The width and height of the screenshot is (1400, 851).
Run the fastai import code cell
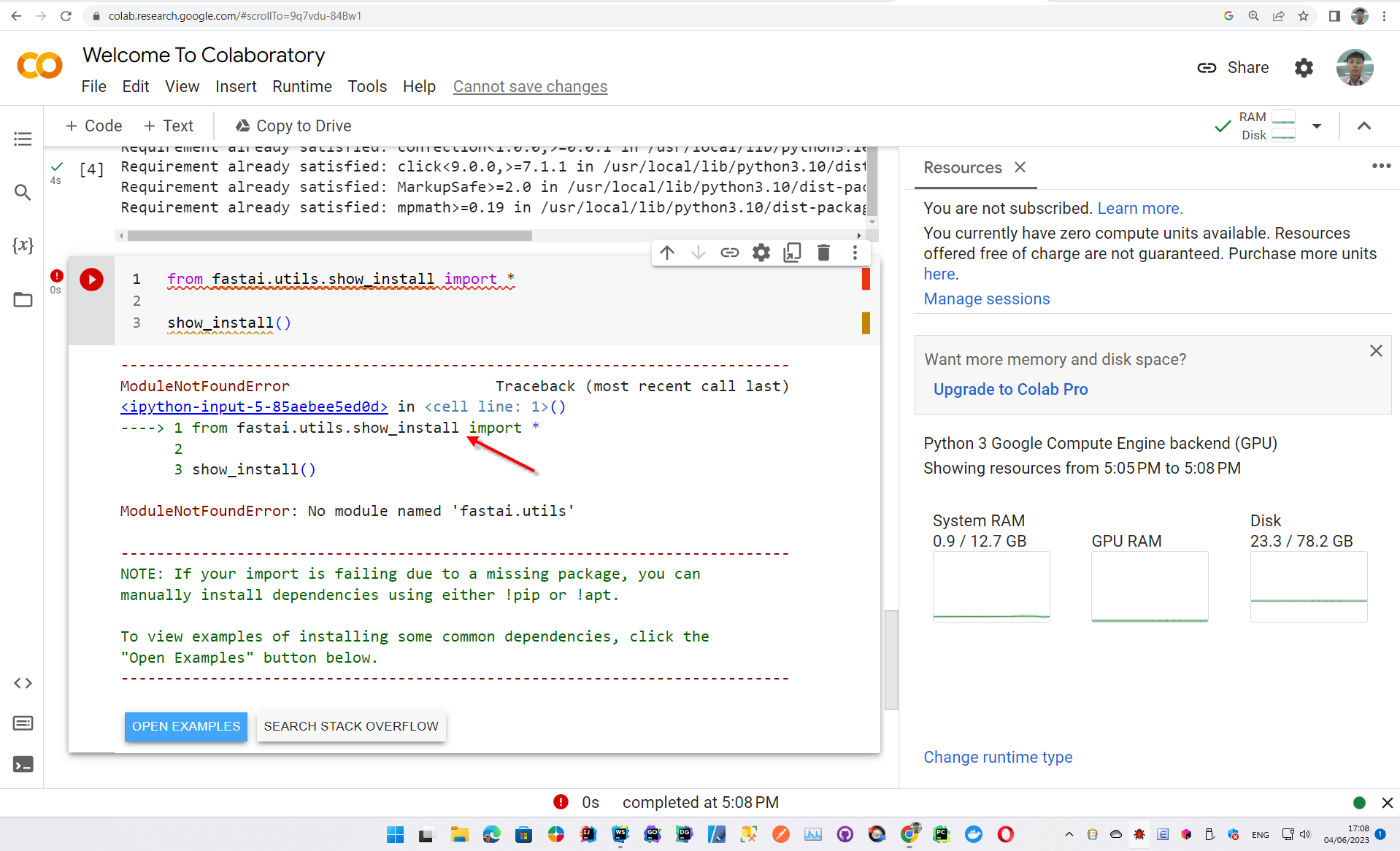[x=91, y=279]
